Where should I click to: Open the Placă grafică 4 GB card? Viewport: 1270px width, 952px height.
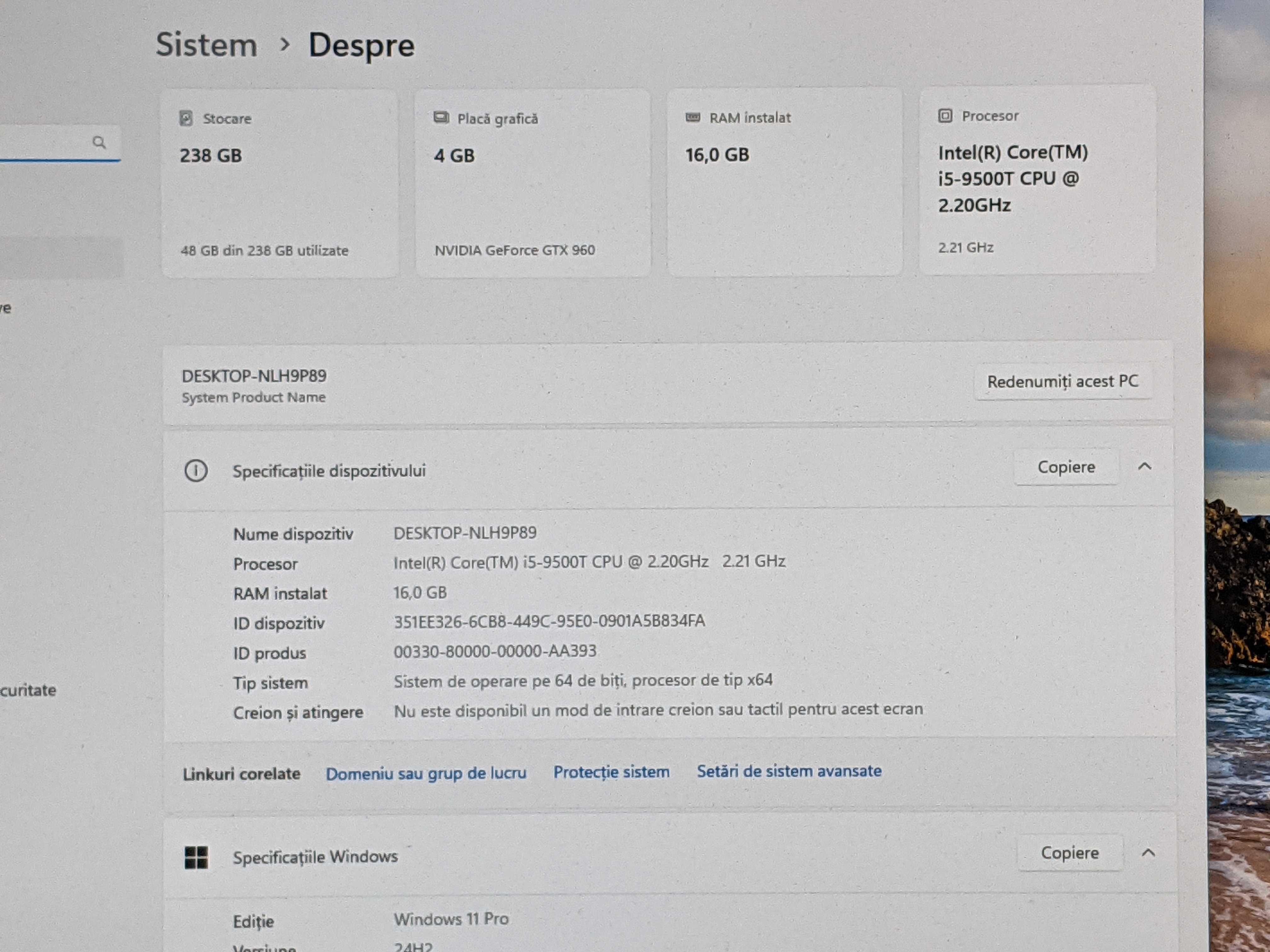coord(533,183)
